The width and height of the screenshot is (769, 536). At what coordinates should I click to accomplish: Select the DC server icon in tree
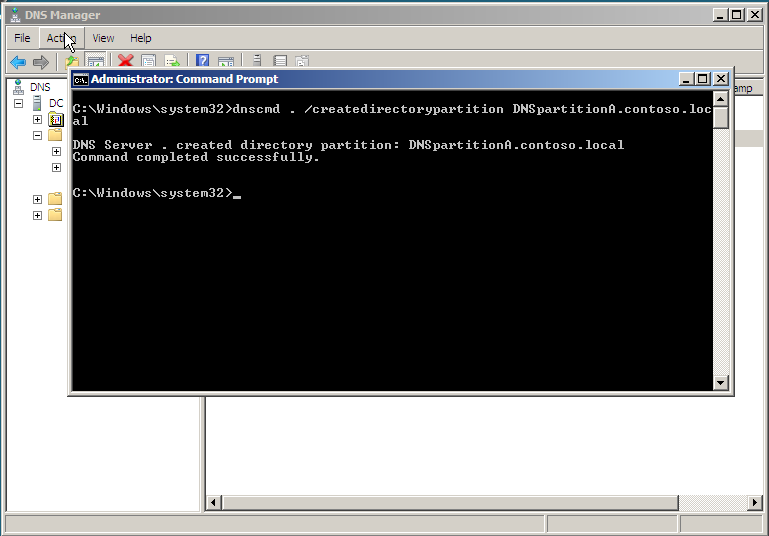[x=37, y=103]
